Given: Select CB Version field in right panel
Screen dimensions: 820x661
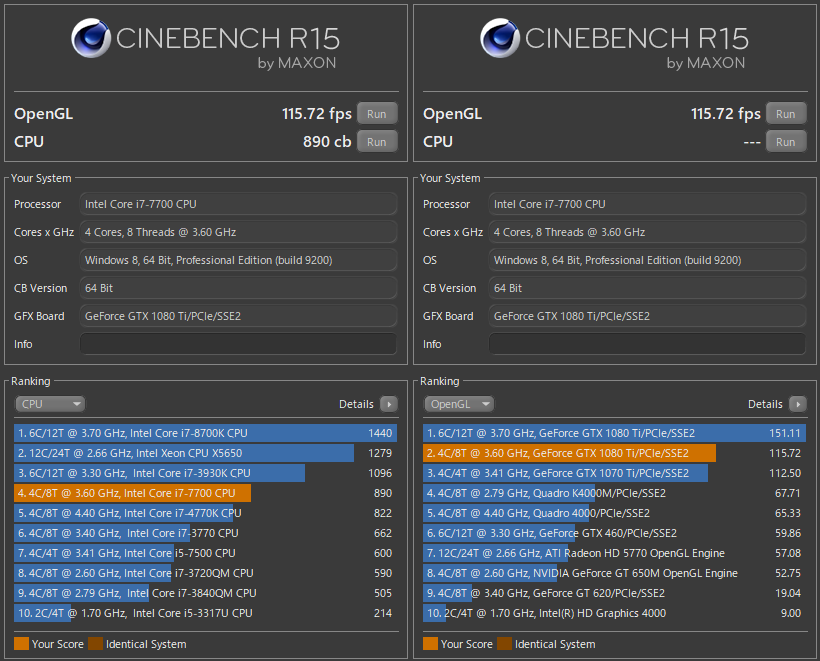Looking at the screenshot, I should tap(647, 288).
